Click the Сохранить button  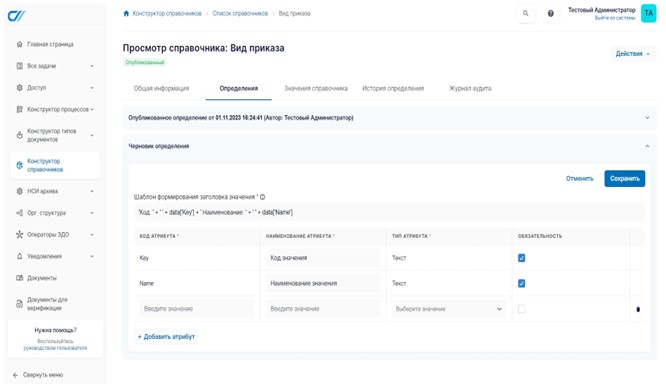624,178
